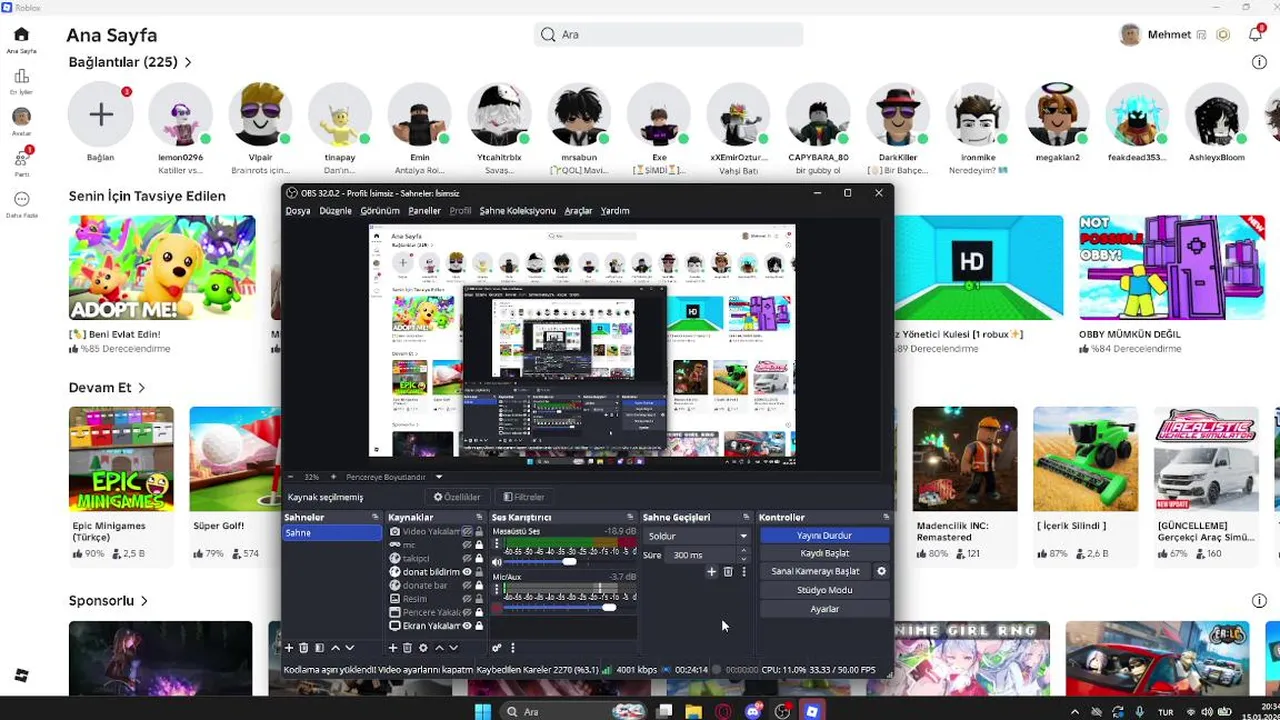The image size is (1280, 720).
Task: Expand Bağlantılar (225) chevron
Action: [x=187, y=62]
